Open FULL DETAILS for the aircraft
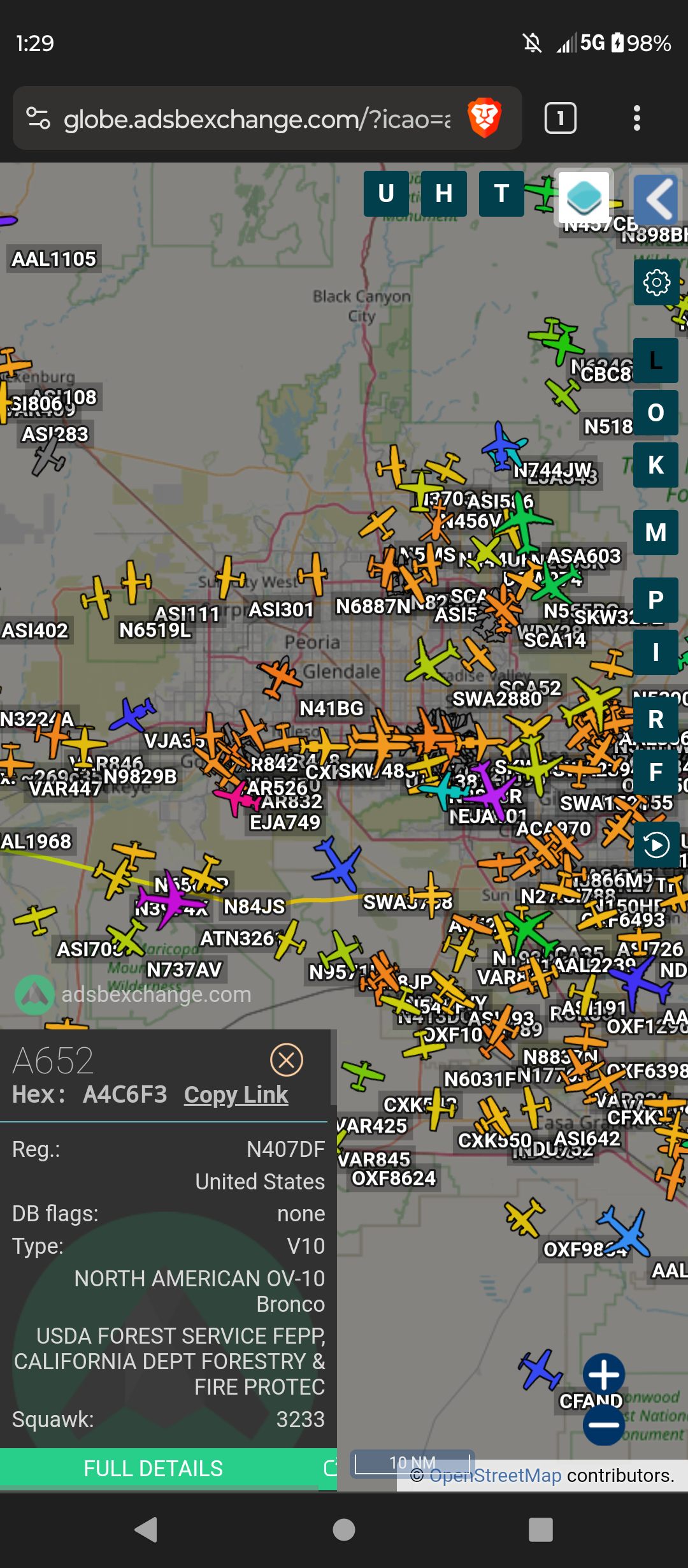 [x=154, y=1469]
